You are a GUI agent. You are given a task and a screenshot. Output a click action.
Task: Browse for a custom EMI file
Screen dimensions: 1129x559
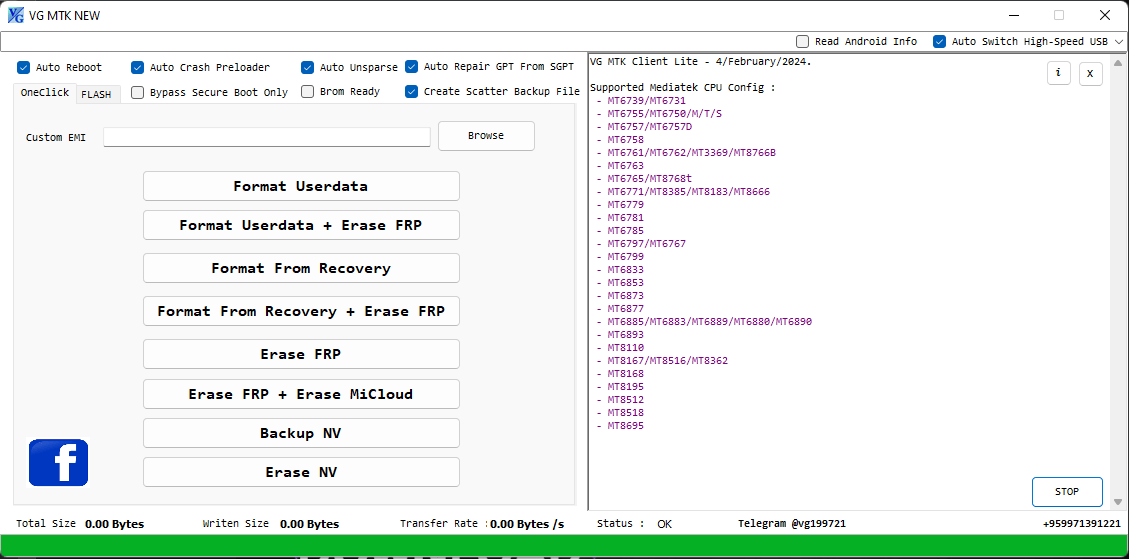[486, 135]
